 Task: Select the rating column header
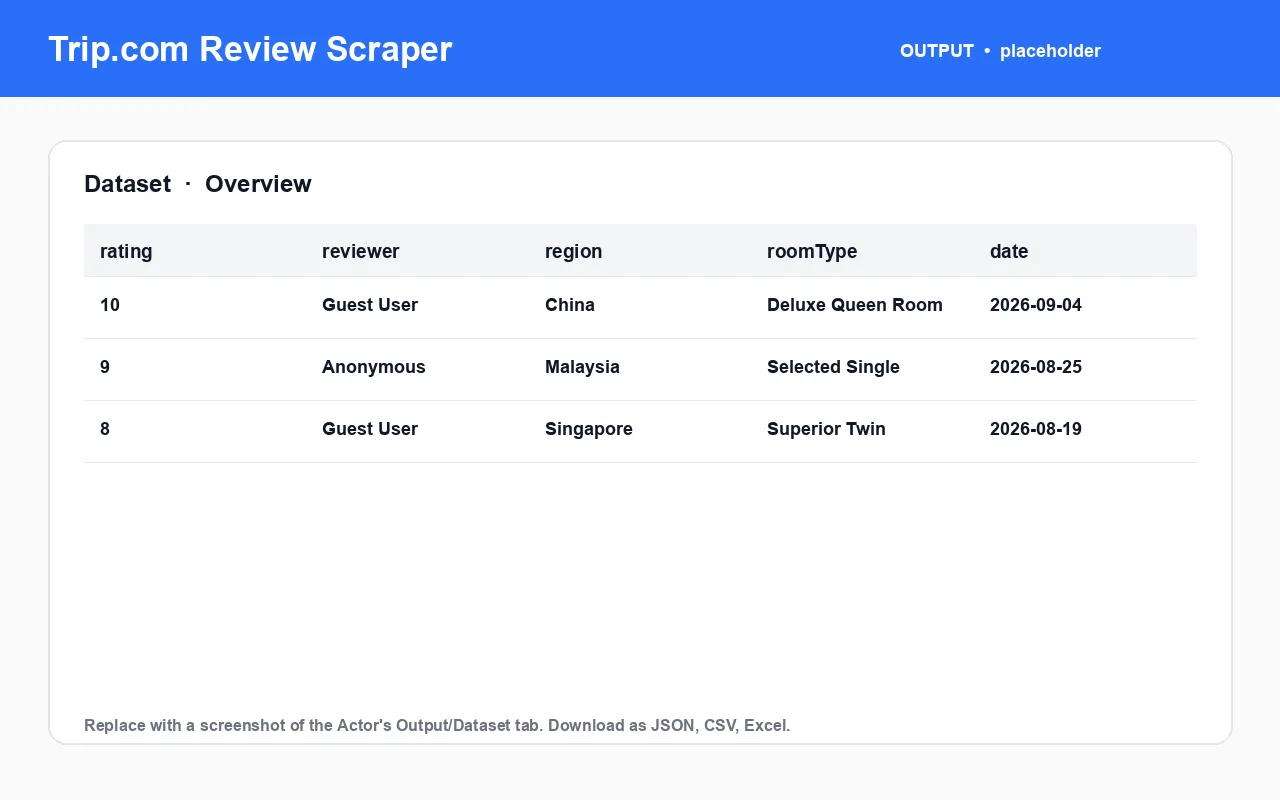click(x=126, y=251)
